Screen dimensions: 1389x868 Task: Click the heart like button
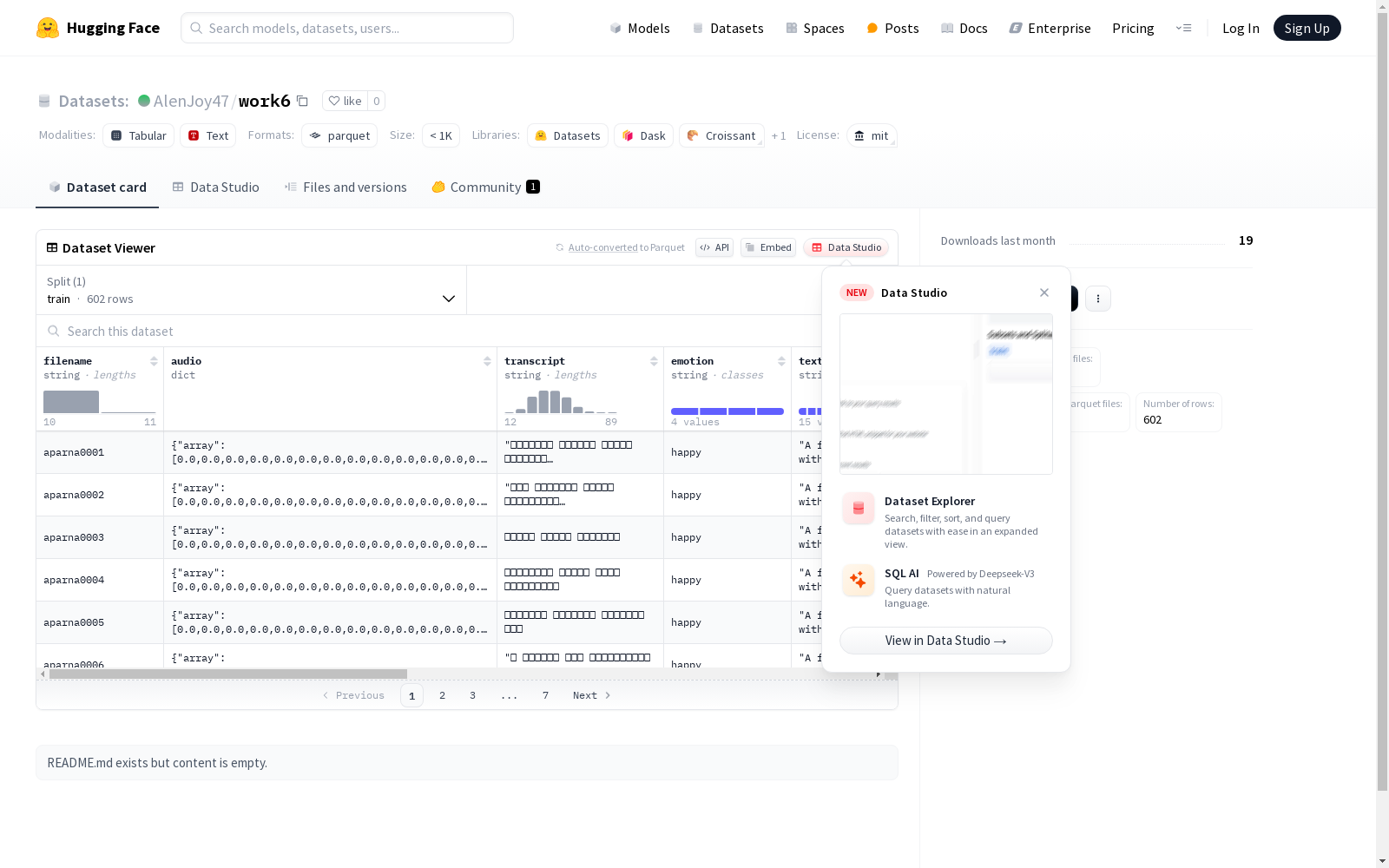[x=345, y=101]
